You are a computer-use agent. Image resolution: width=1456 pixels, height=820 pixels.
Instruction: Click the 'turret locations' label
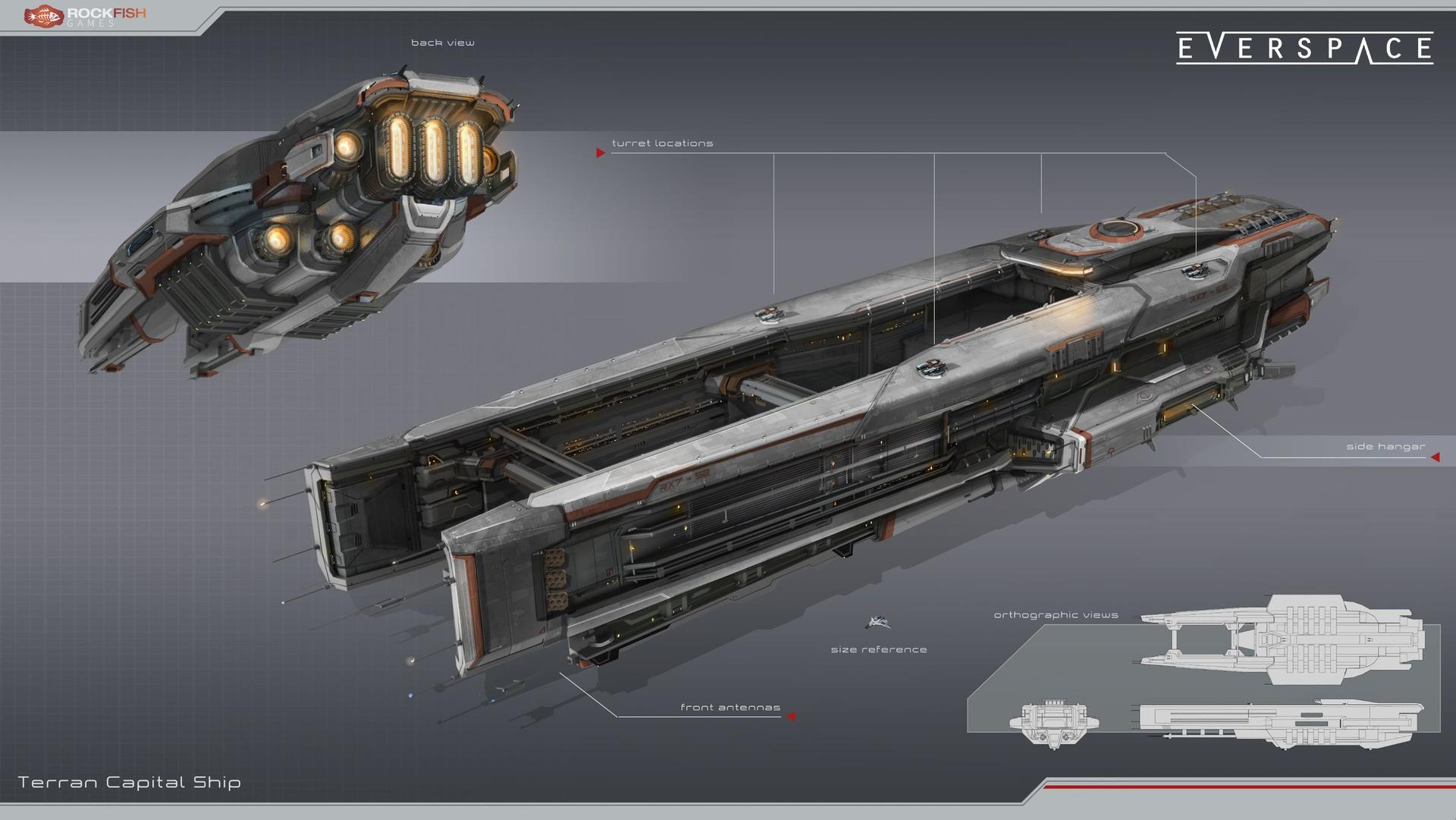point(662,143)
